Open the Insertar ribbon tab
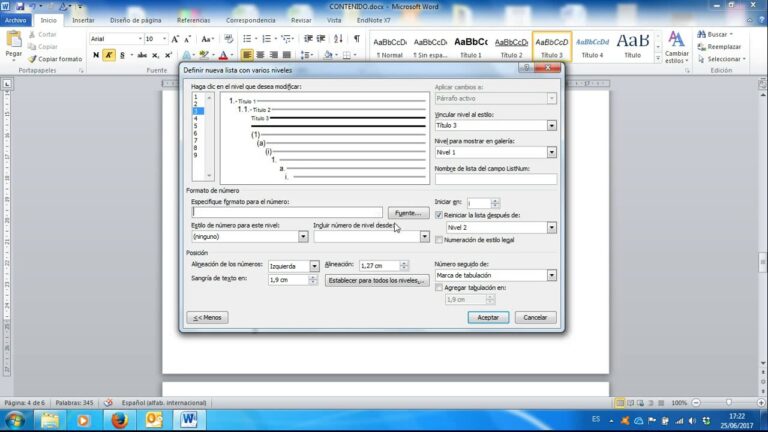This screenshot has height=432, width=768. (83, 20)
